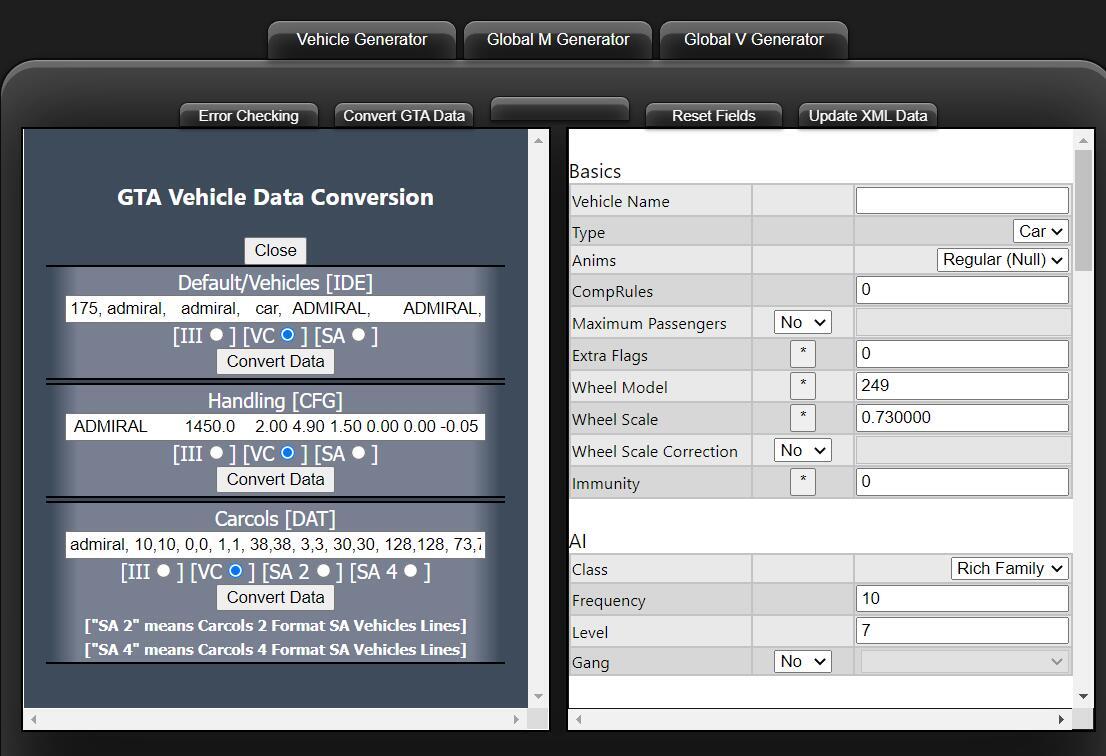The image size is (1106, 756).
Task: Click the Default/Vehicles IDE text field
Action: [x=275, y=309]
